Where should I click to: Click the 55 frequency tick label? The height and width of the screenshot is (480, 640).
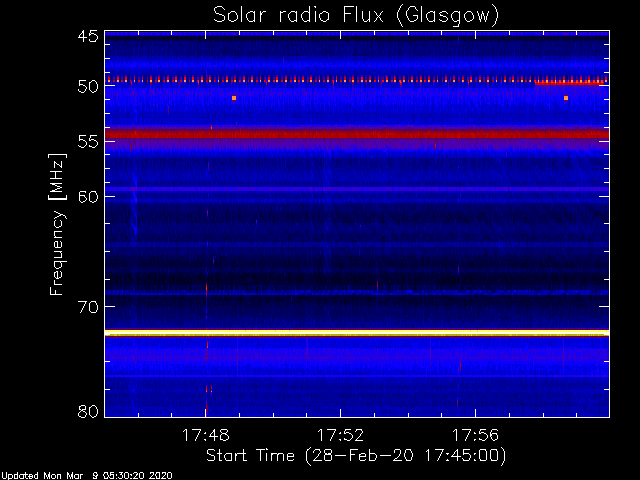pyautogui.click(x=88, y=142)
